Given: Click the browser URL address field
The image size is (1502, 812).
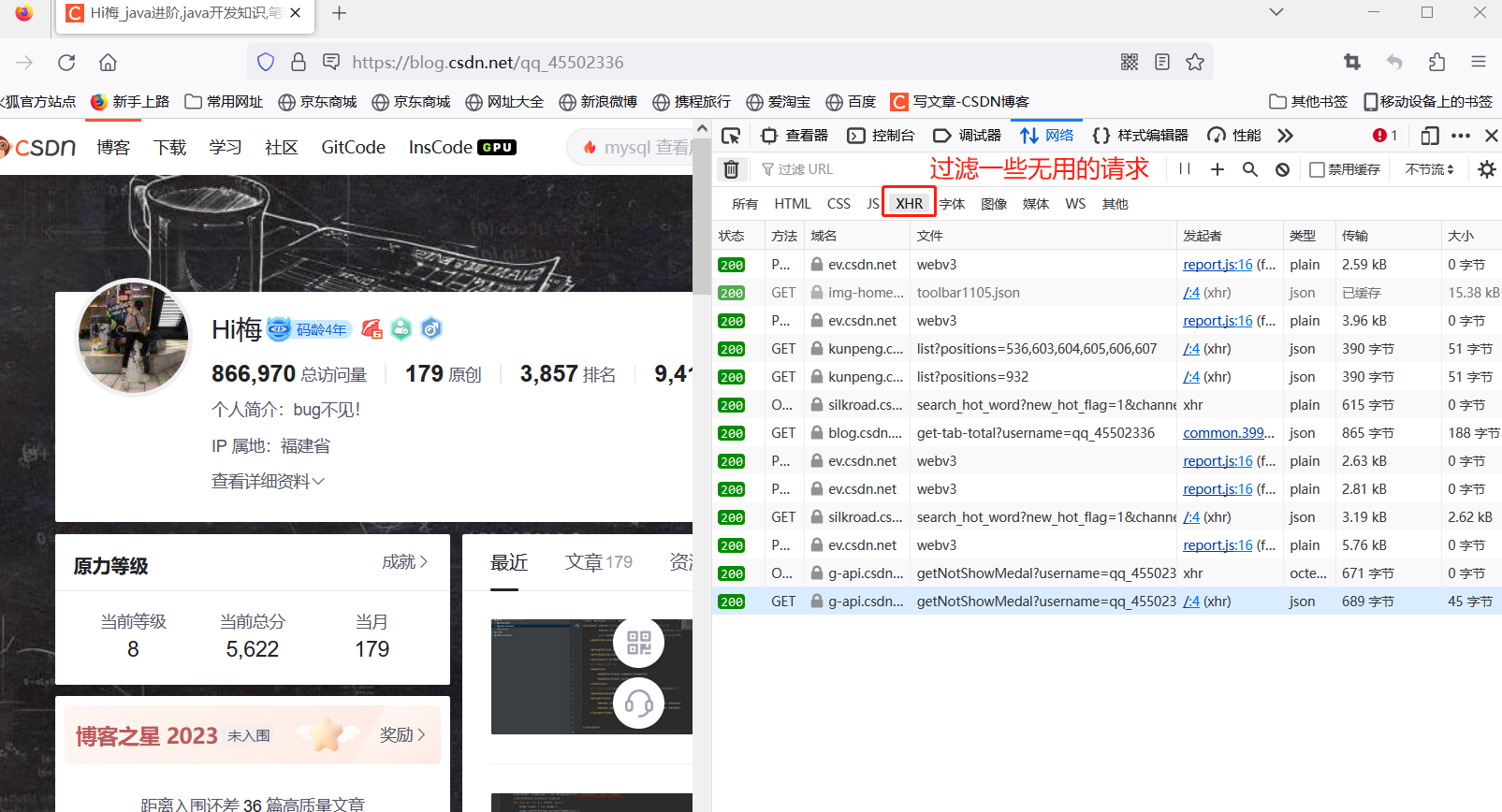Looking at the screenshot, I should [730, 63].
